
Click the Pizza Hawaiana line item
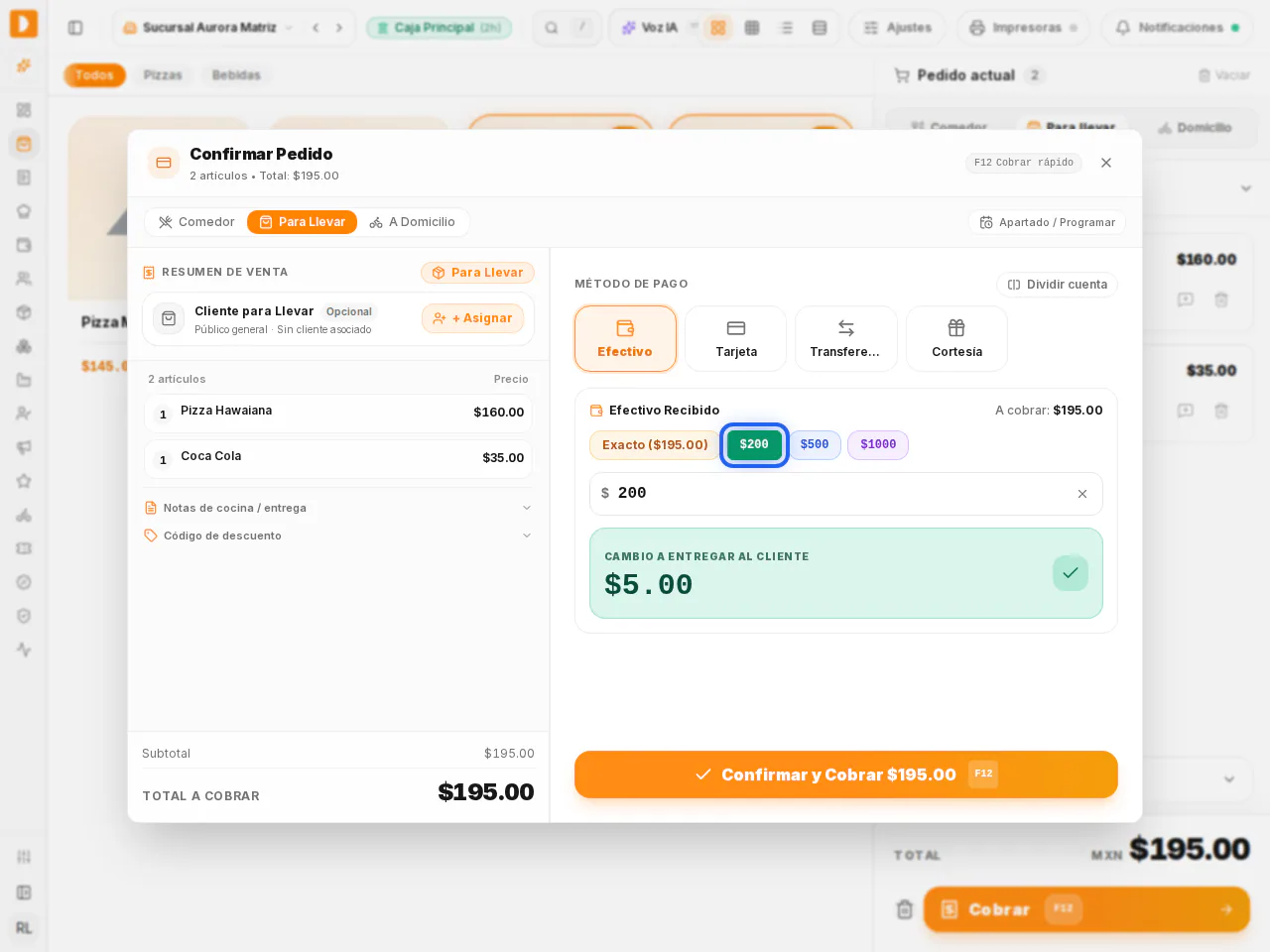338,414
